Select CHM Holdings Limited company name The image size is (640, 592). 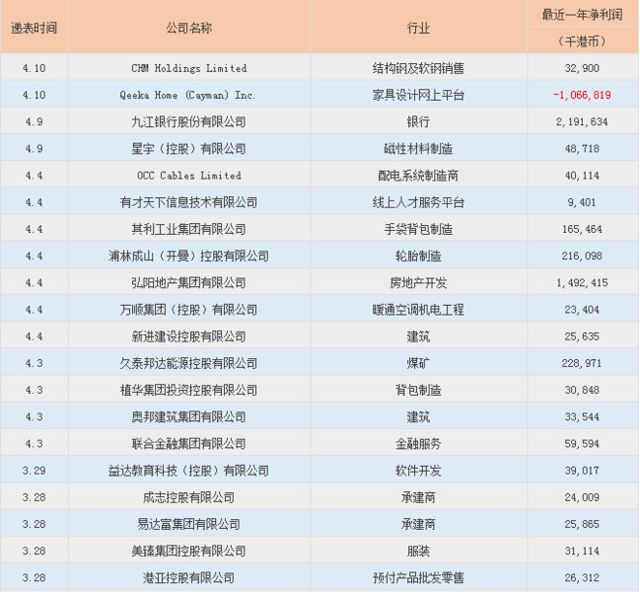coord(189,68)
